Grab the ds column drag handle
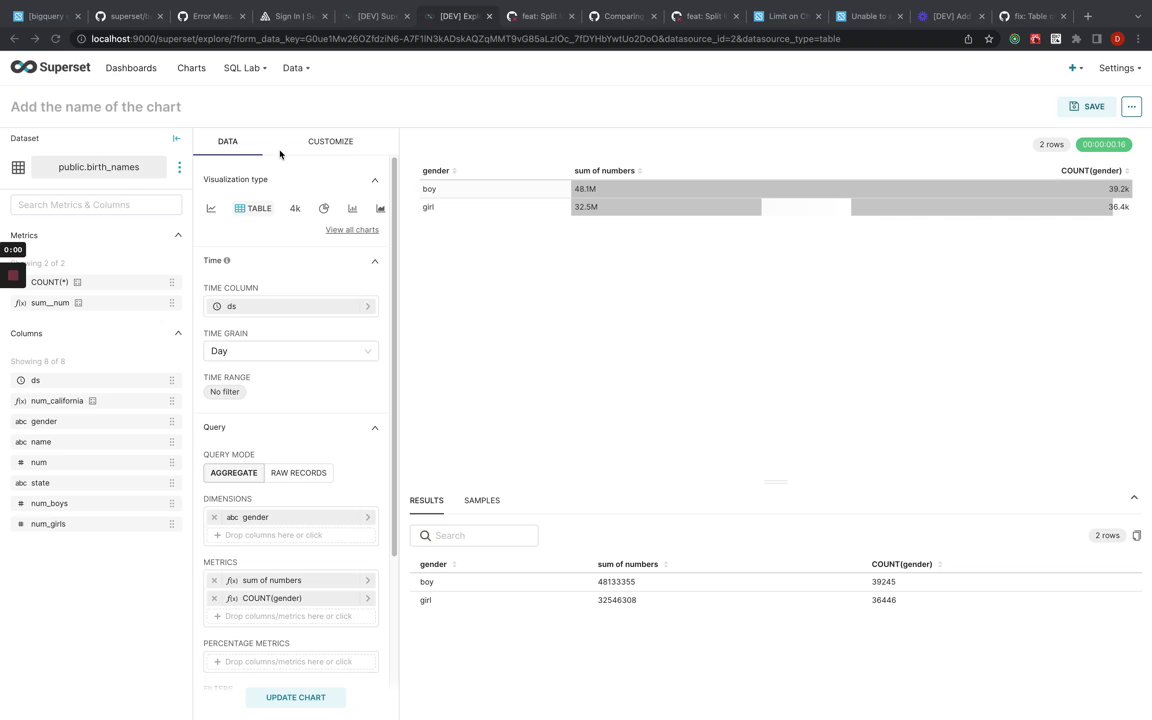 click(x=172, y=381)
